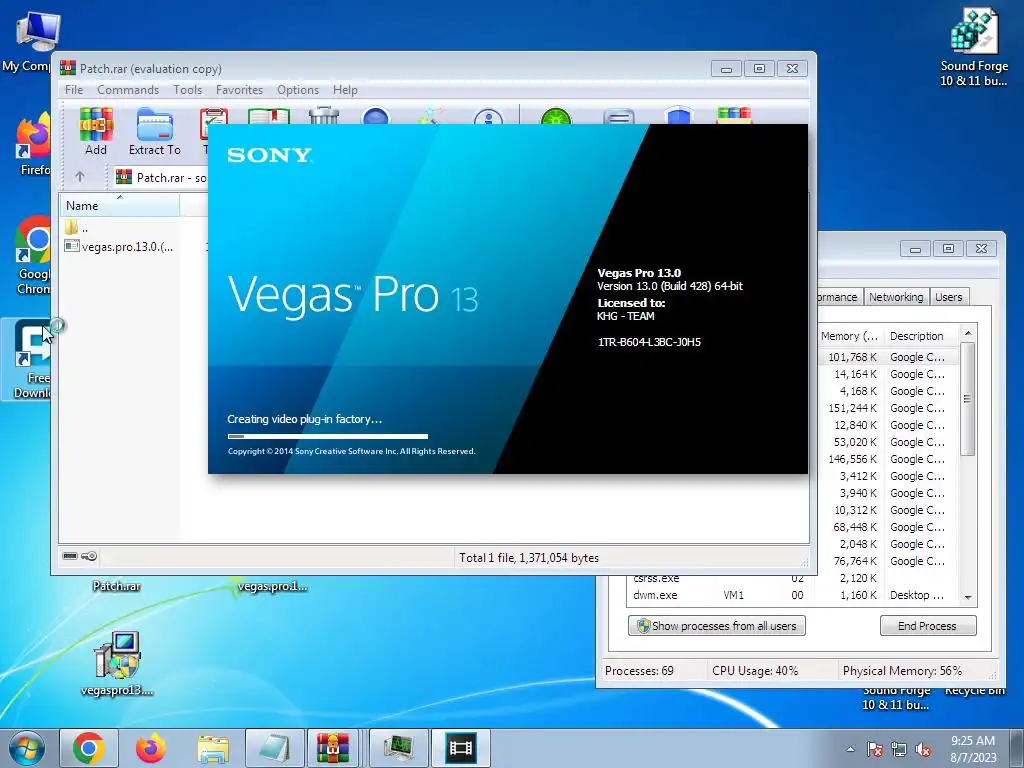
Task: Click Chrome icon in the taskbar
Action: coord(89,748)
